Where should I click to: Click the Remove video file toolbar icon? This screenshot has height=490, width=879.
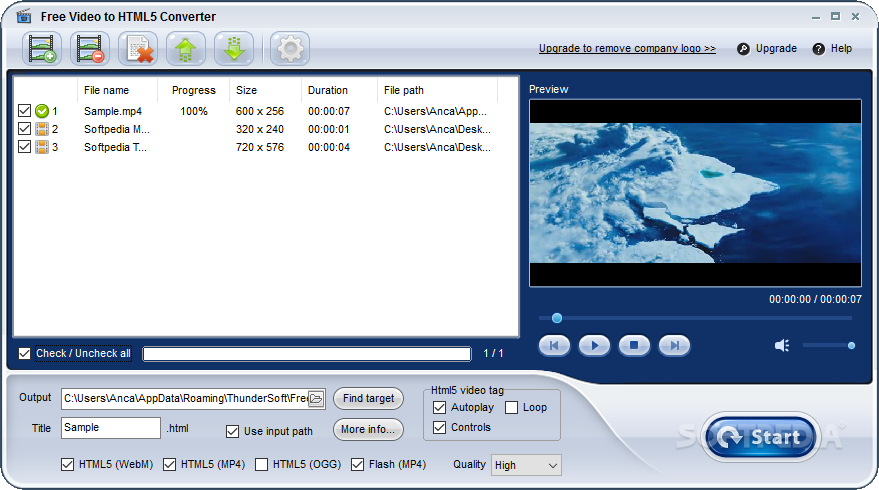click(90, 49)
